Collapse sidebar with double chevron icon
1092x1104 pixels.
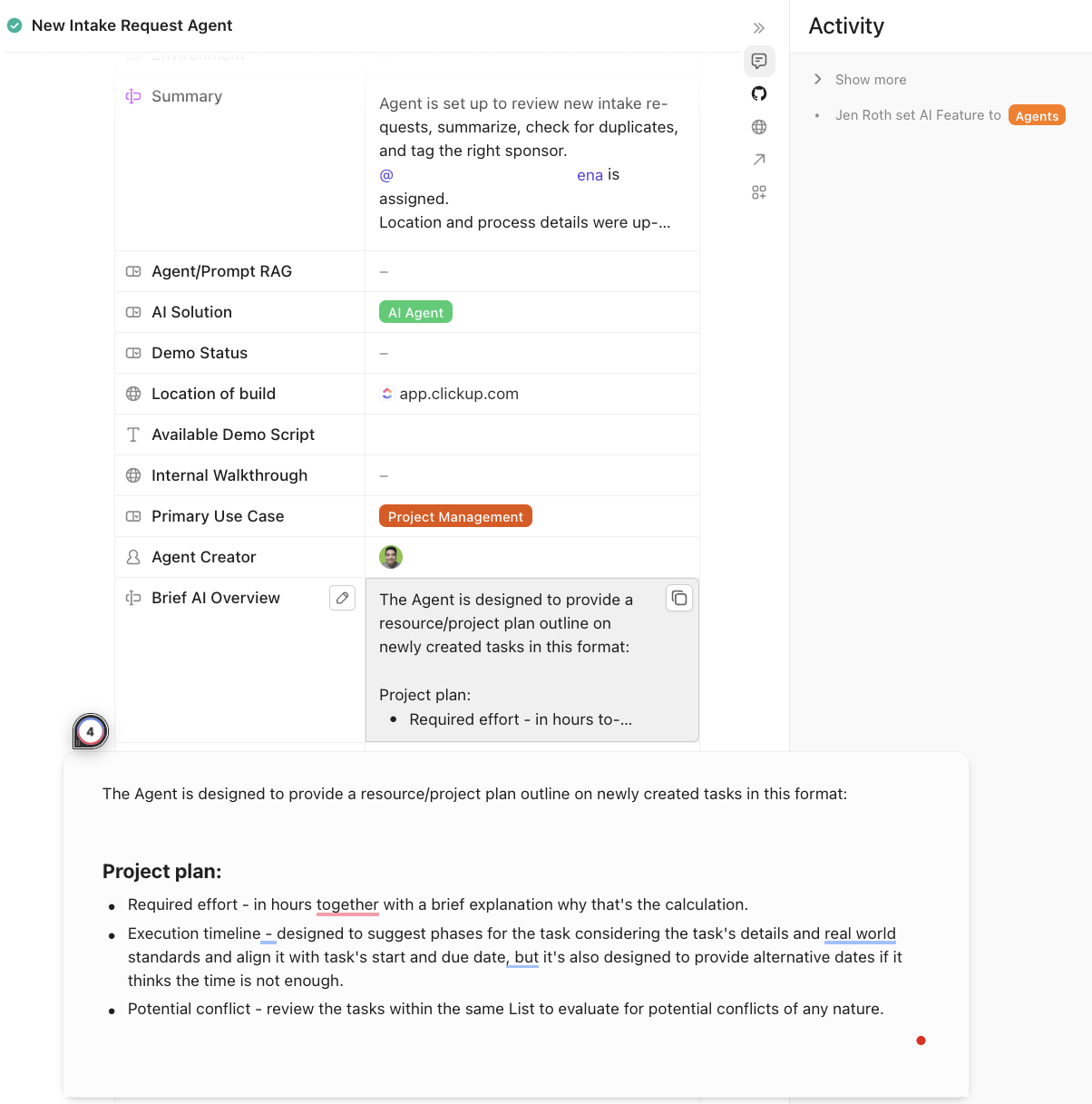pos(759,28)
